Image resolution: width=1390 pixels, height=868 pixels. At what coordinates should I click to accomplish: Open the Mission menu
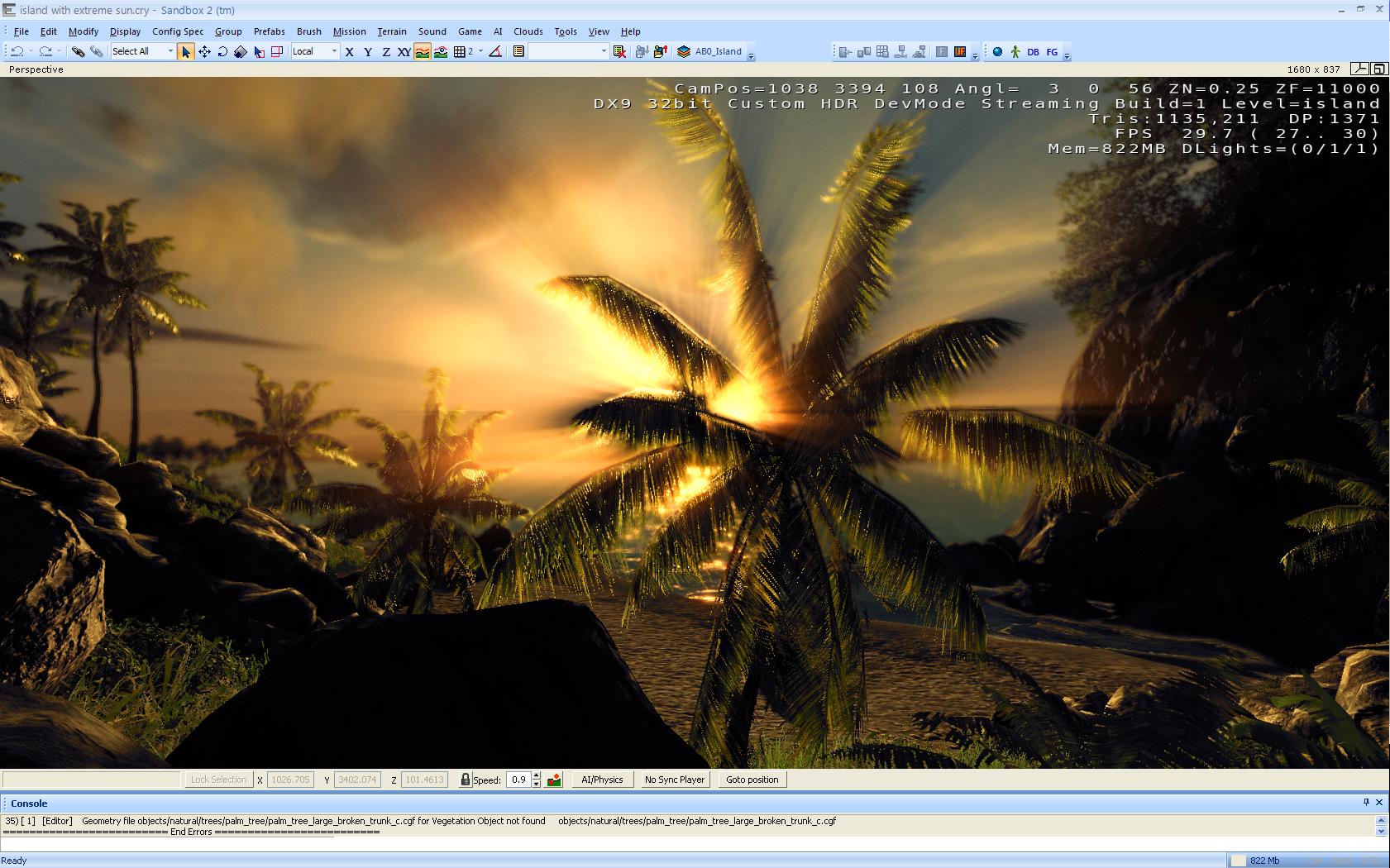pos(350,31)
